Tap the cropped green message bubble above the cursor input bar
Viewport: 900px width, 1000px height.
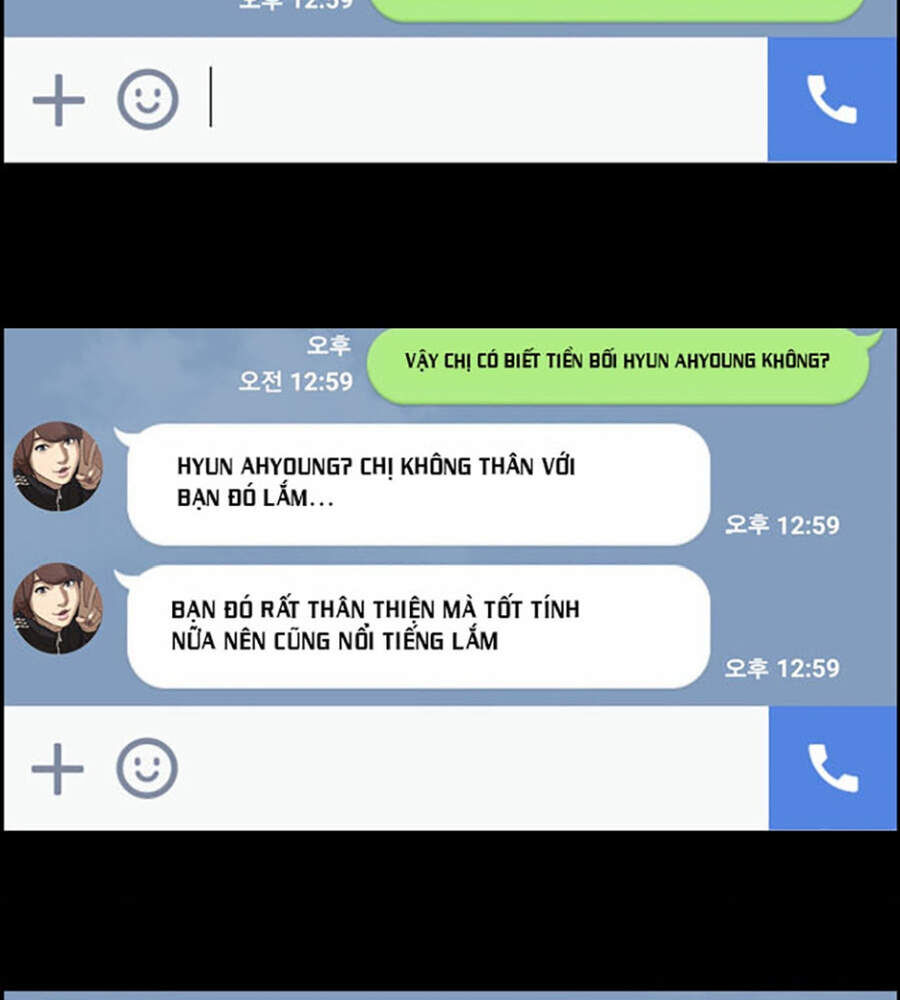tap(616, 10)
